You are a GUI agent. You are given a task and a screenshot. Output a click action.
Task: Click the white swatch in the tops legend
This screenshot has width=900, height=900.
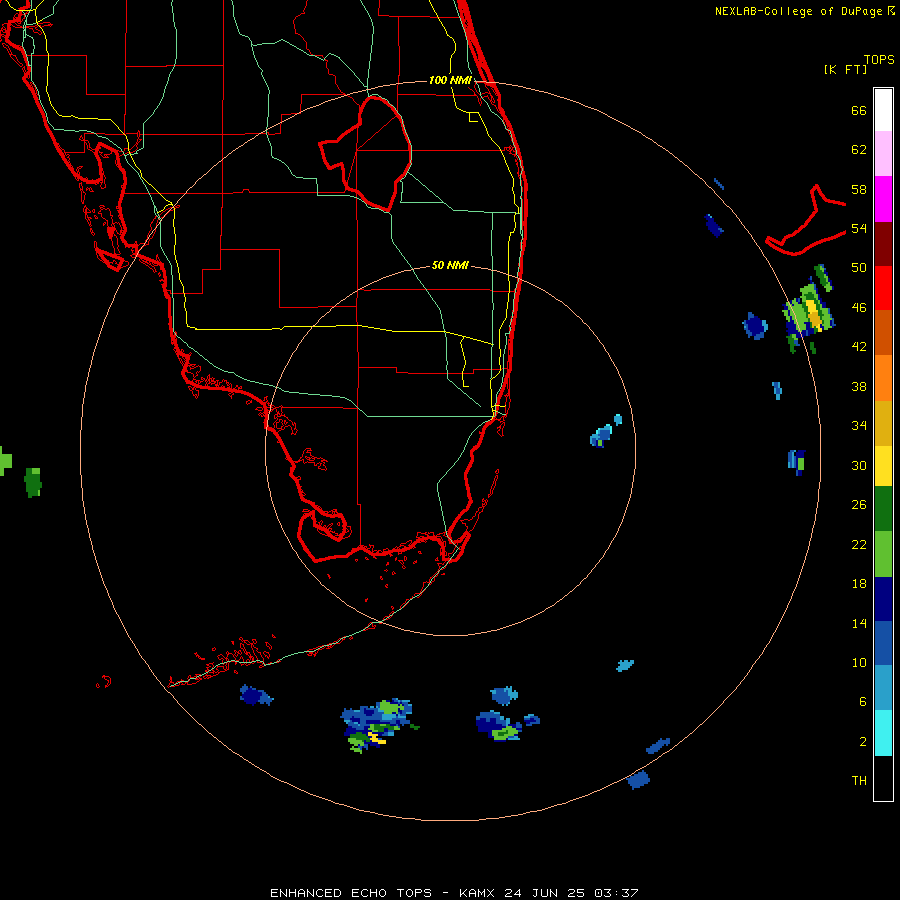tap(883, 110)
